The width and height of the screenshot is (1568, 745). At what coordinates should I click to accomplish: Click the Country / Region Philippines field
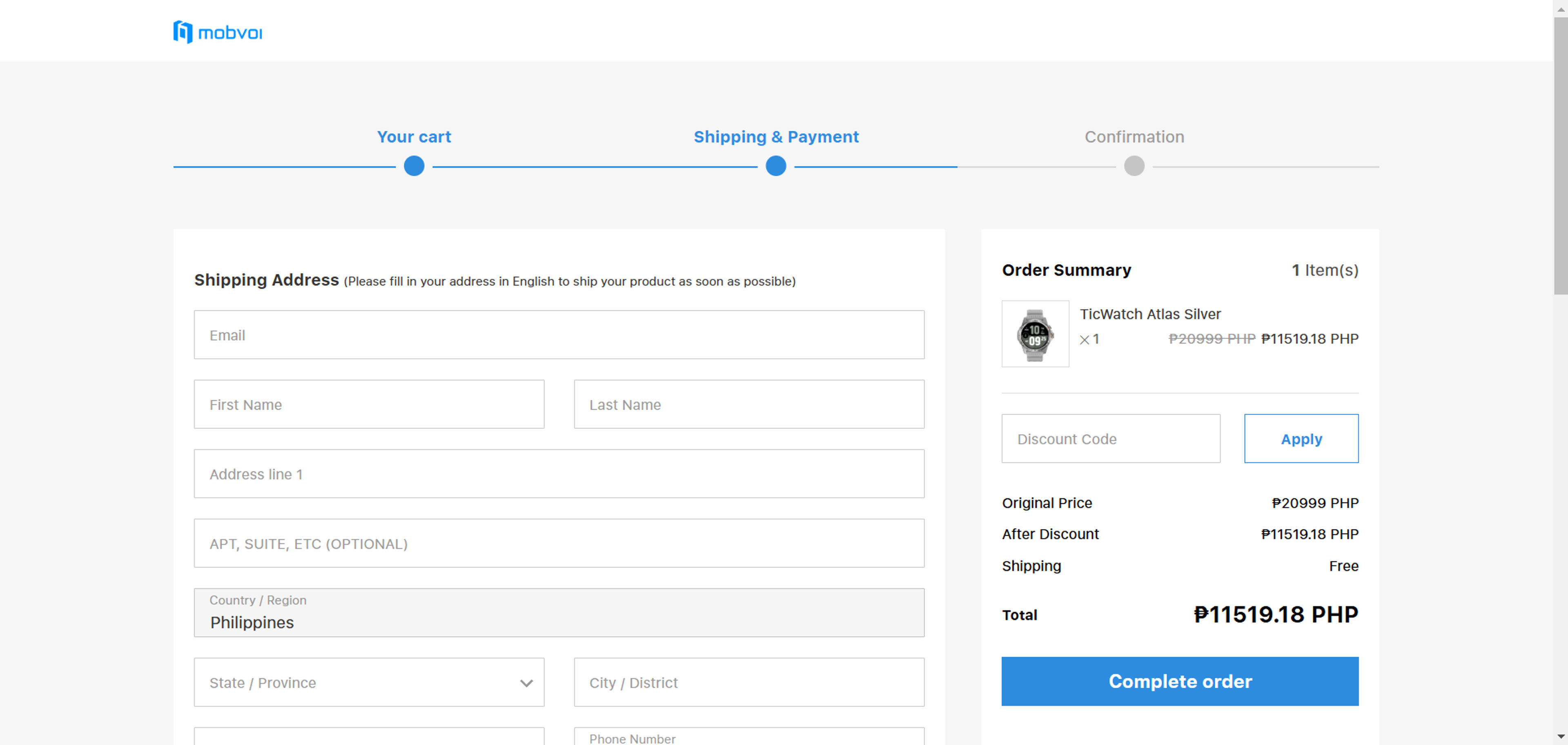(x=559, y=612)
